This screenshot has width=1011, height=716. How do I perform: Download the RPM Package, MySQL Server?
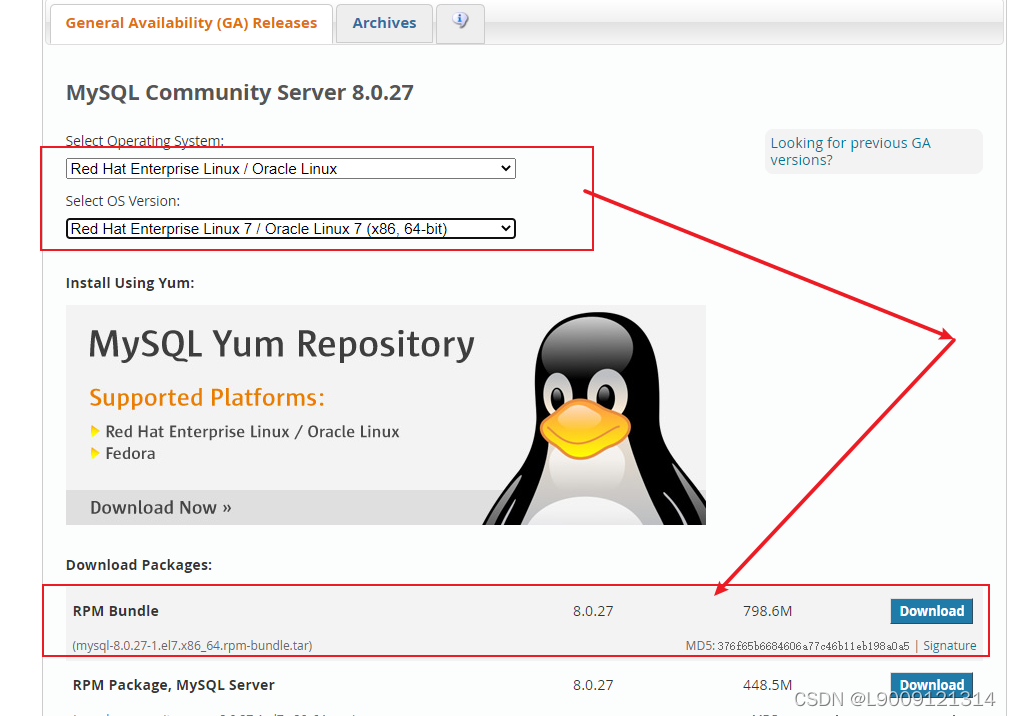click(x=931, y=684)
